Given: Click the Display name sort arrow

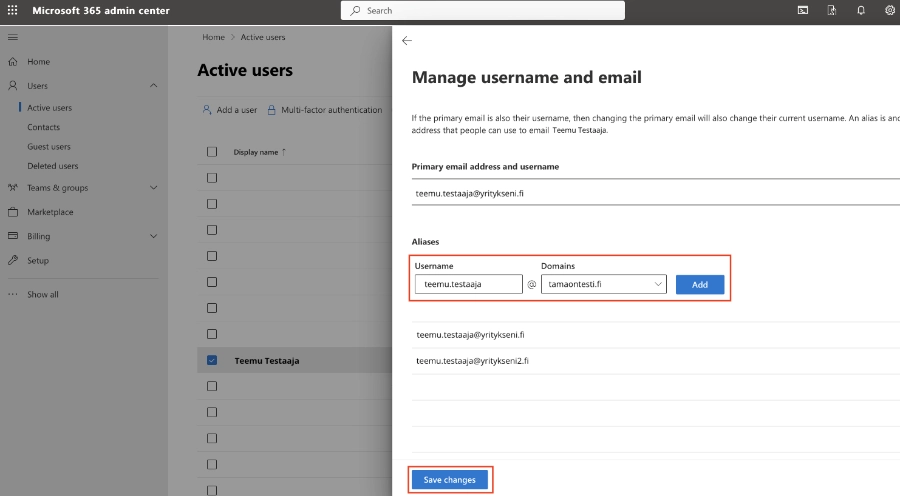Looking at the screenshot, I should coord(284,152).
